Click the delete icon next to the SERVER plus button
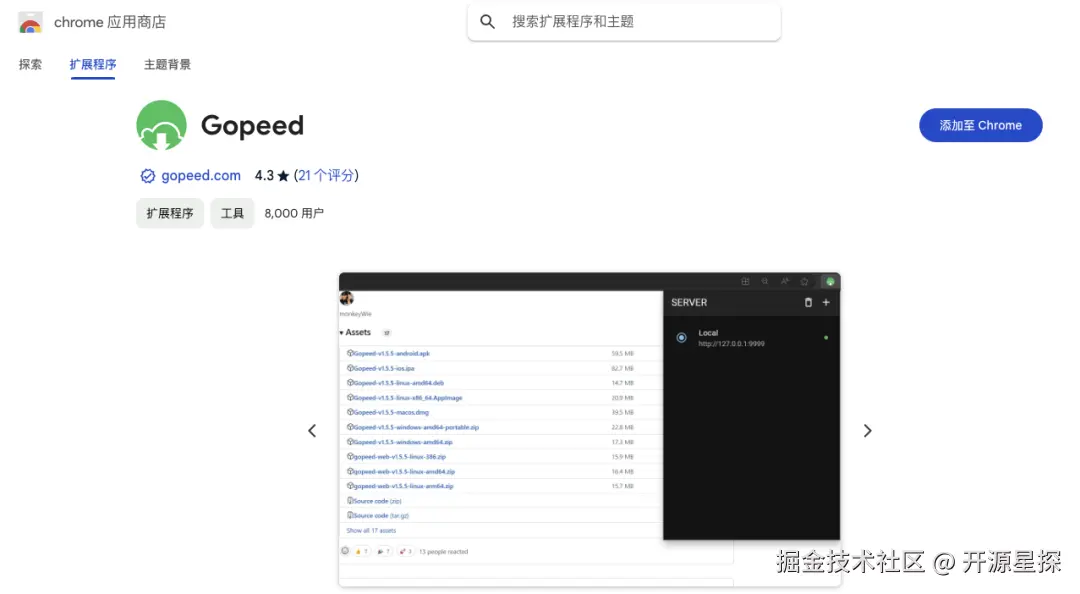Viewport: 1080px width, 594px height. pyautogui.click(x=809, y=302)
